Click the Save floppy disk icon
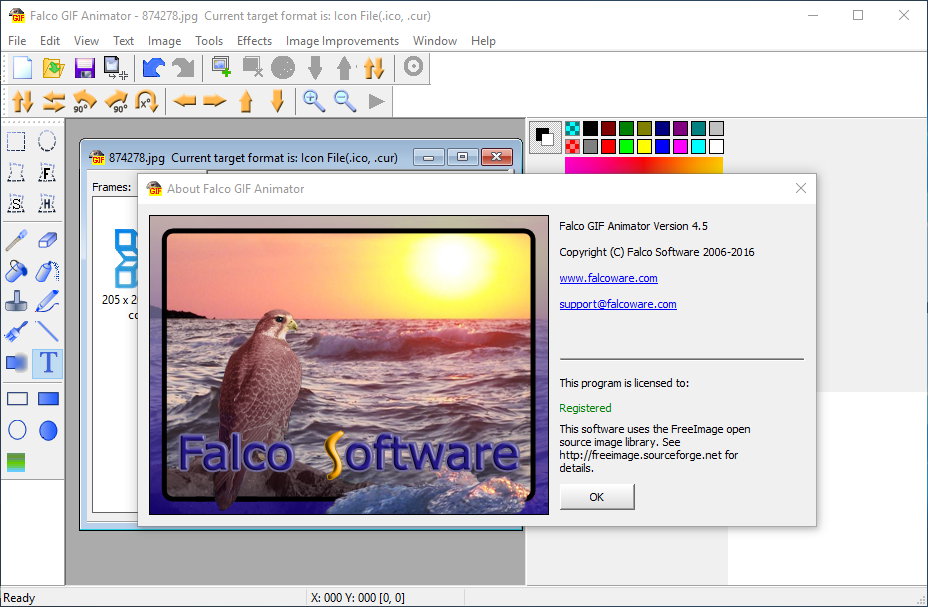Image resolution: width=928 pixels, height=607 pixels. click(85, 68)
